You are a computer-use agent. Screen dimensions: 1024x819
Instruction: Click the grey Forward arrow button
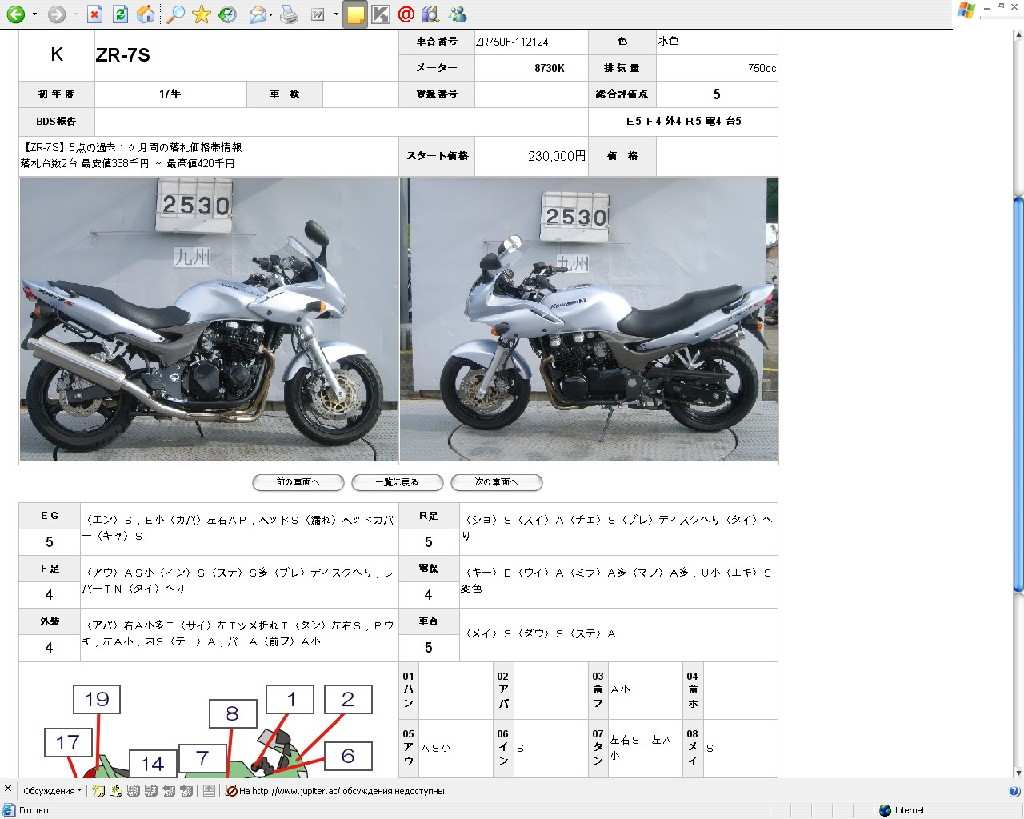pos(57,14)
